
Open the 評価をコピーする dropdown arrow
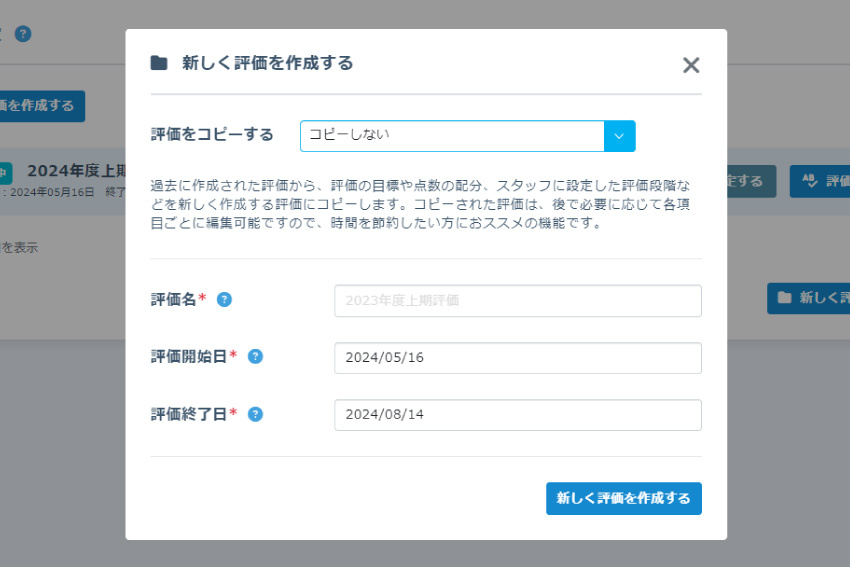[619, 136]
